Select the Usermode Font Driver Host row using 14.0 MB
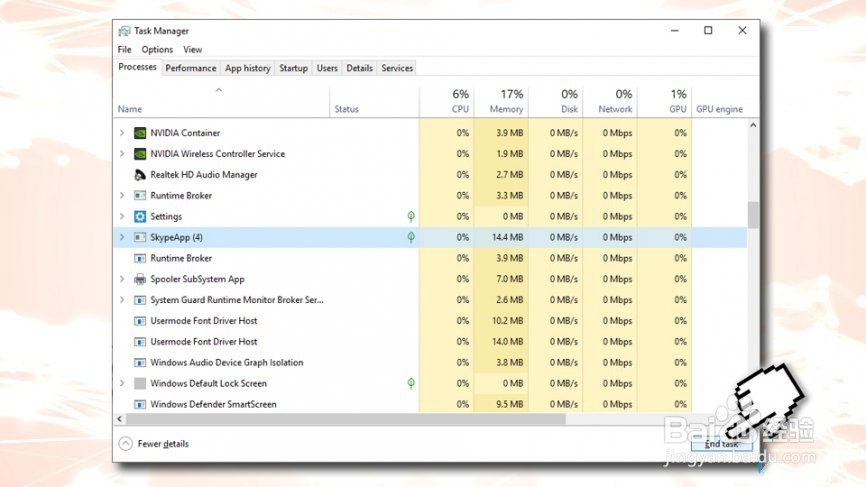866x487 pixels. (430, 342)
